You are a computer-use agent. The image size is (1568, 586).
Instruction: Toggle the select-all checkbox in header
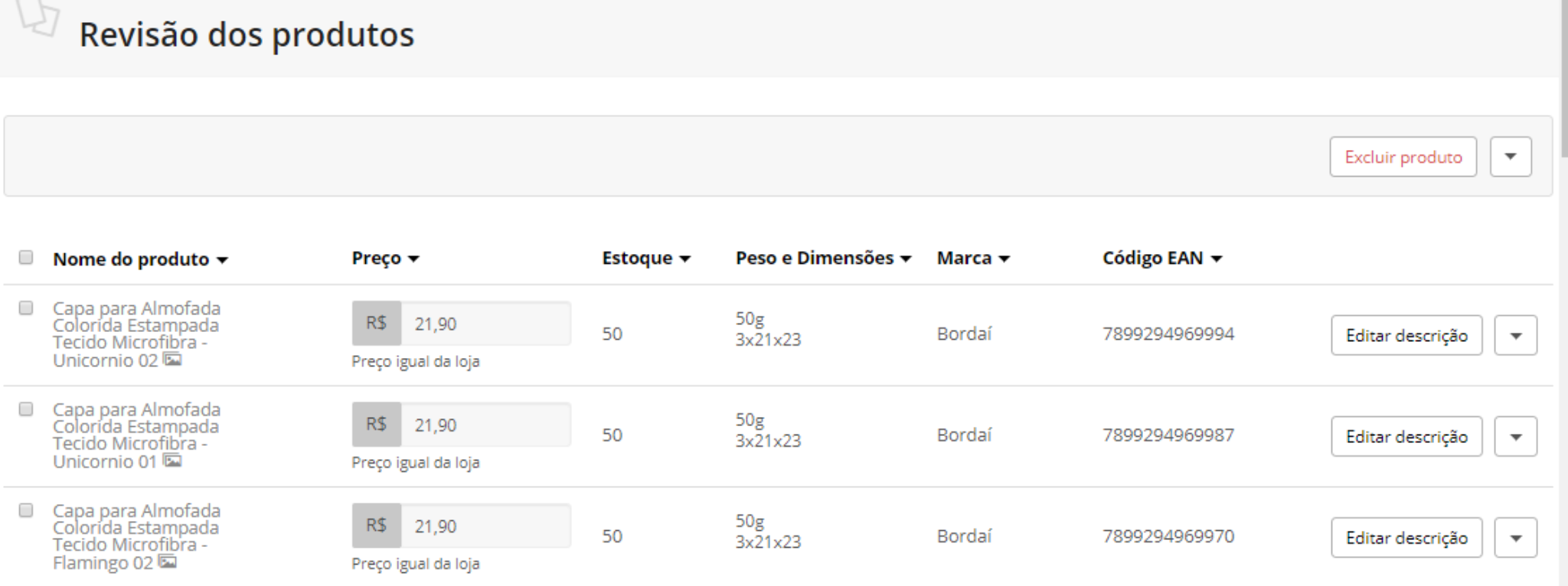26,258
